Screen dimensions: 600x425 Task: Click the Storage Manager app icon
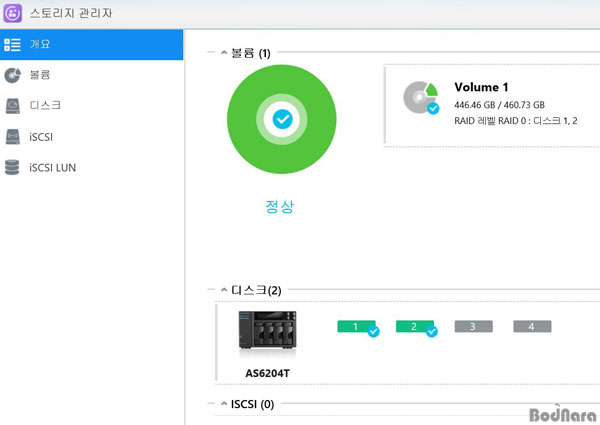(x=16, y=15)
